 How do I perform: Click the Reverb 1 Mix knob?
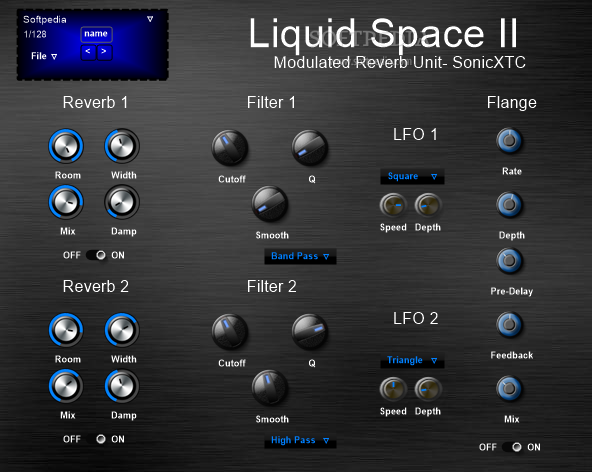click(x=66, y=202)
